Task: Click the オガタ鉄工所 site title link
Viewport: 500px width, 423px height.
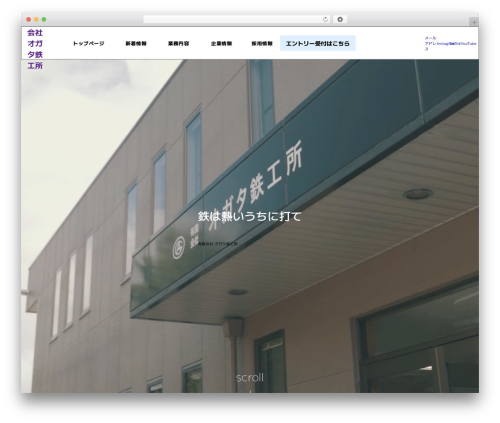Action: [35, 49]
